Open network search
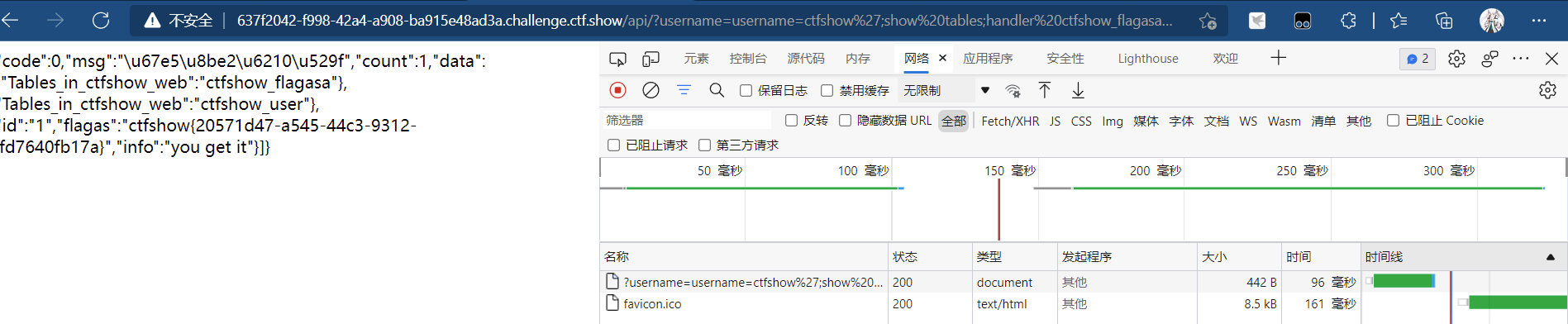Screen dimensions: 1568x324 [717, 90]
